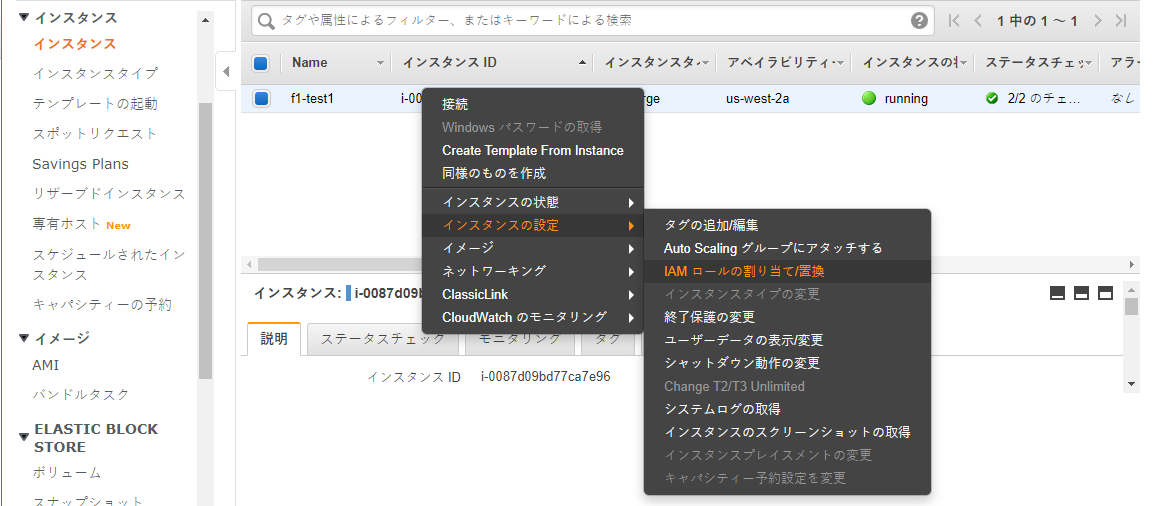Viewport: 1154px width, 506px height.
Task: Collapse the インスタンス section in sidebar
Action: point(23,18)
